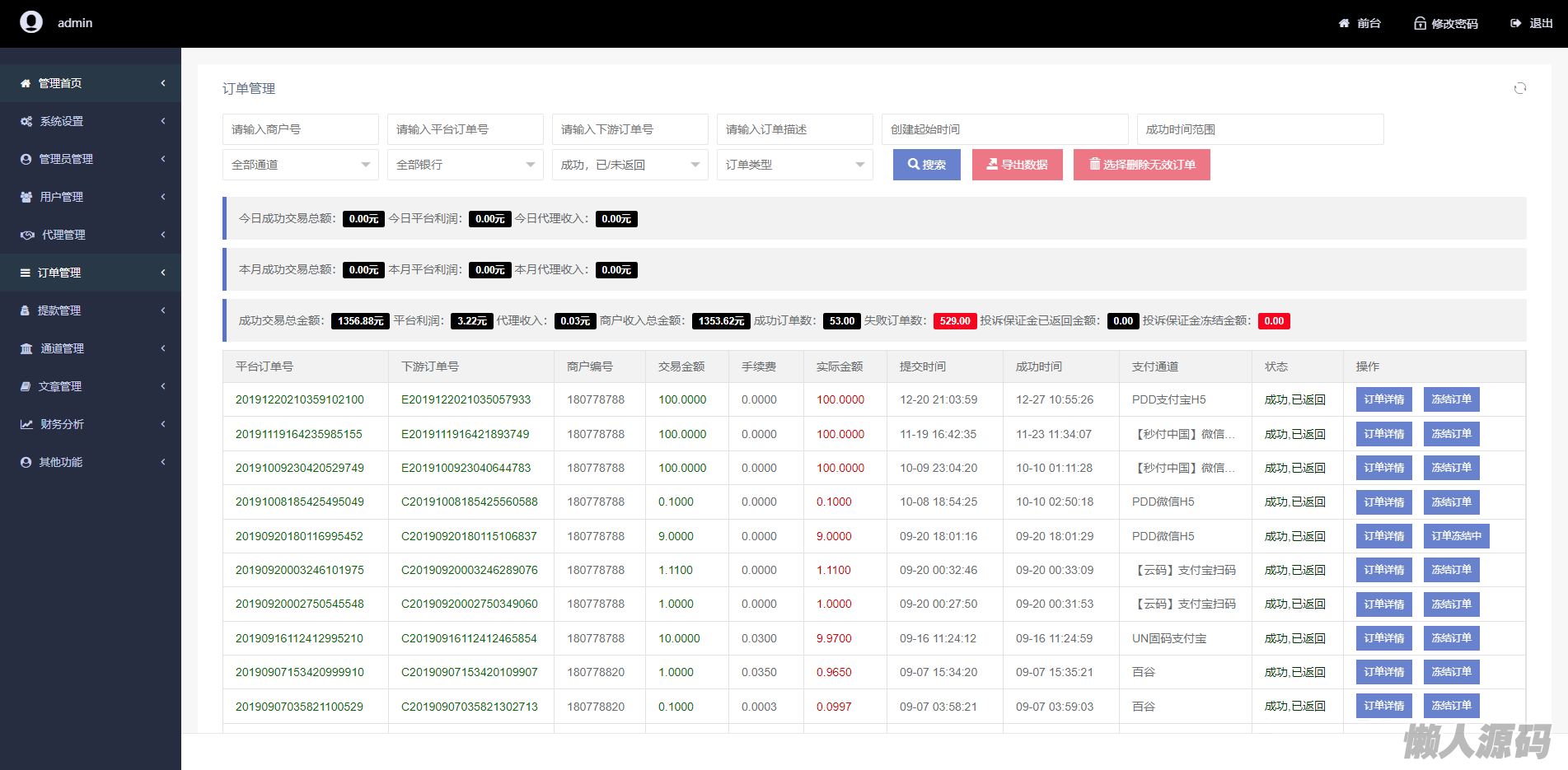Click the bank icon for 通道管理
This screenshot has width=1568, height=770.
pos(26,348)
